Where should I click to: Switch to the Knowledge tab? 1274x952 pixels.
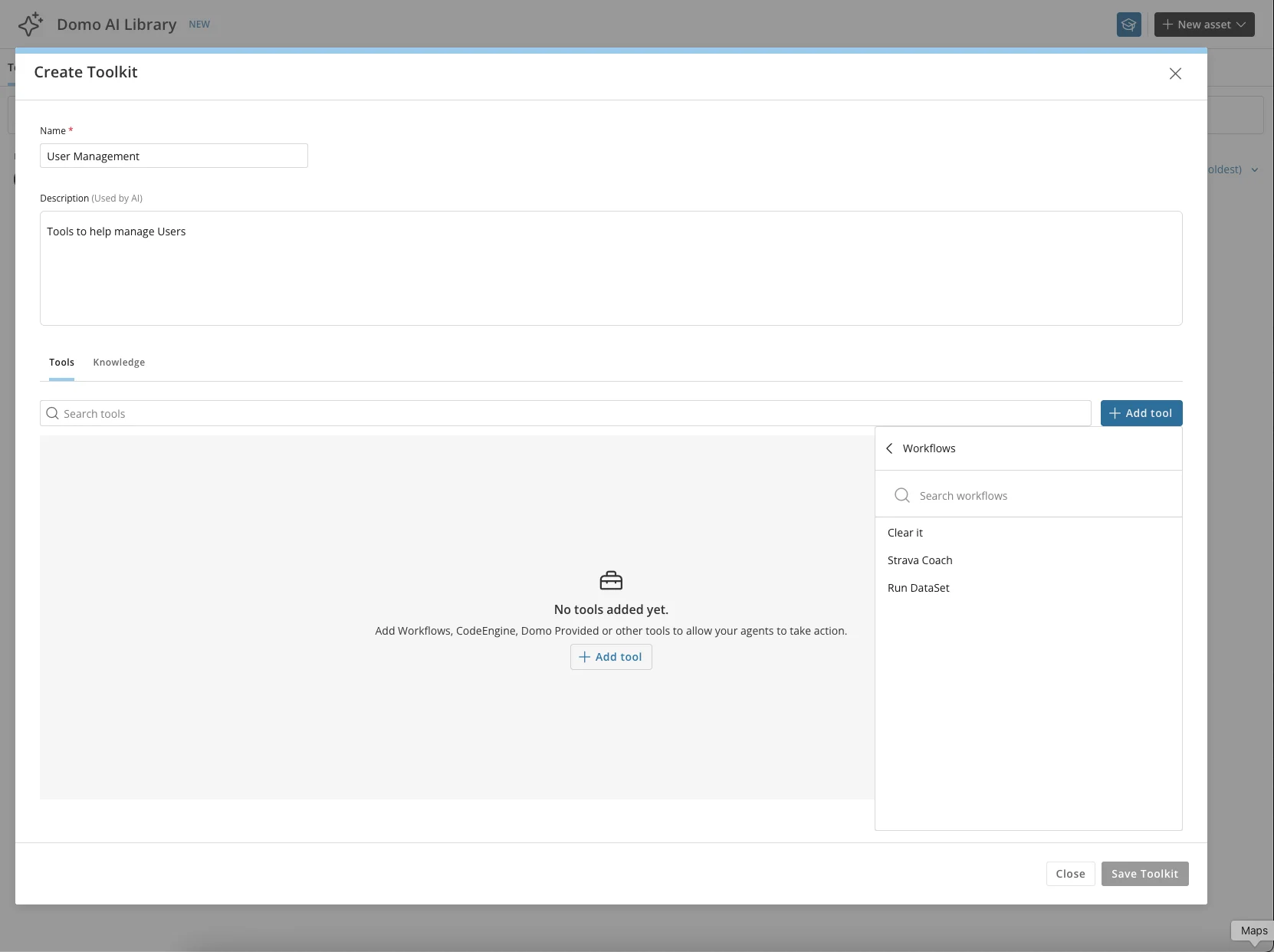click(x=119, y=363)
